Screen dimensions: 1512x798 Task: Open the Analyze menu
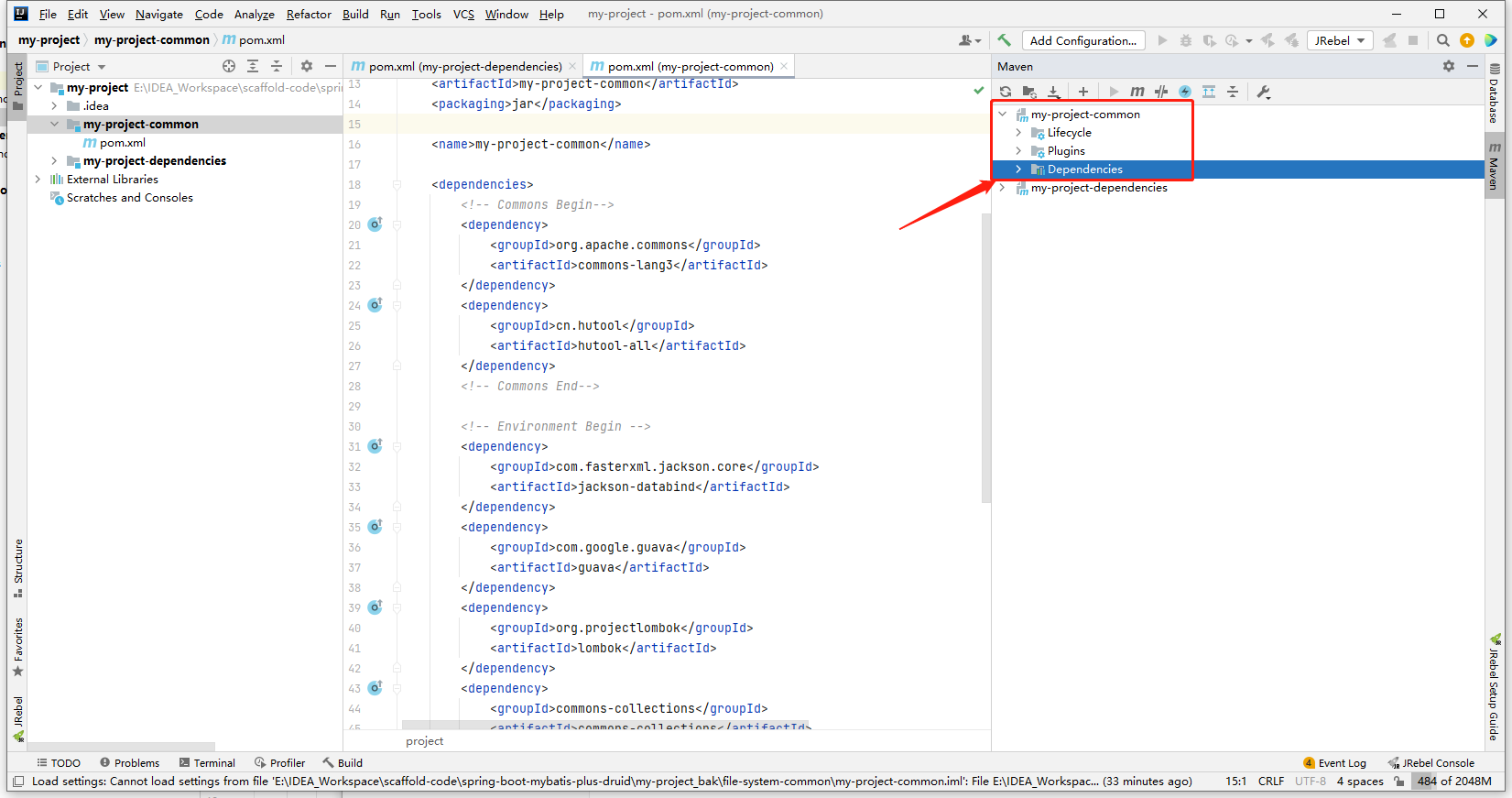254,14
